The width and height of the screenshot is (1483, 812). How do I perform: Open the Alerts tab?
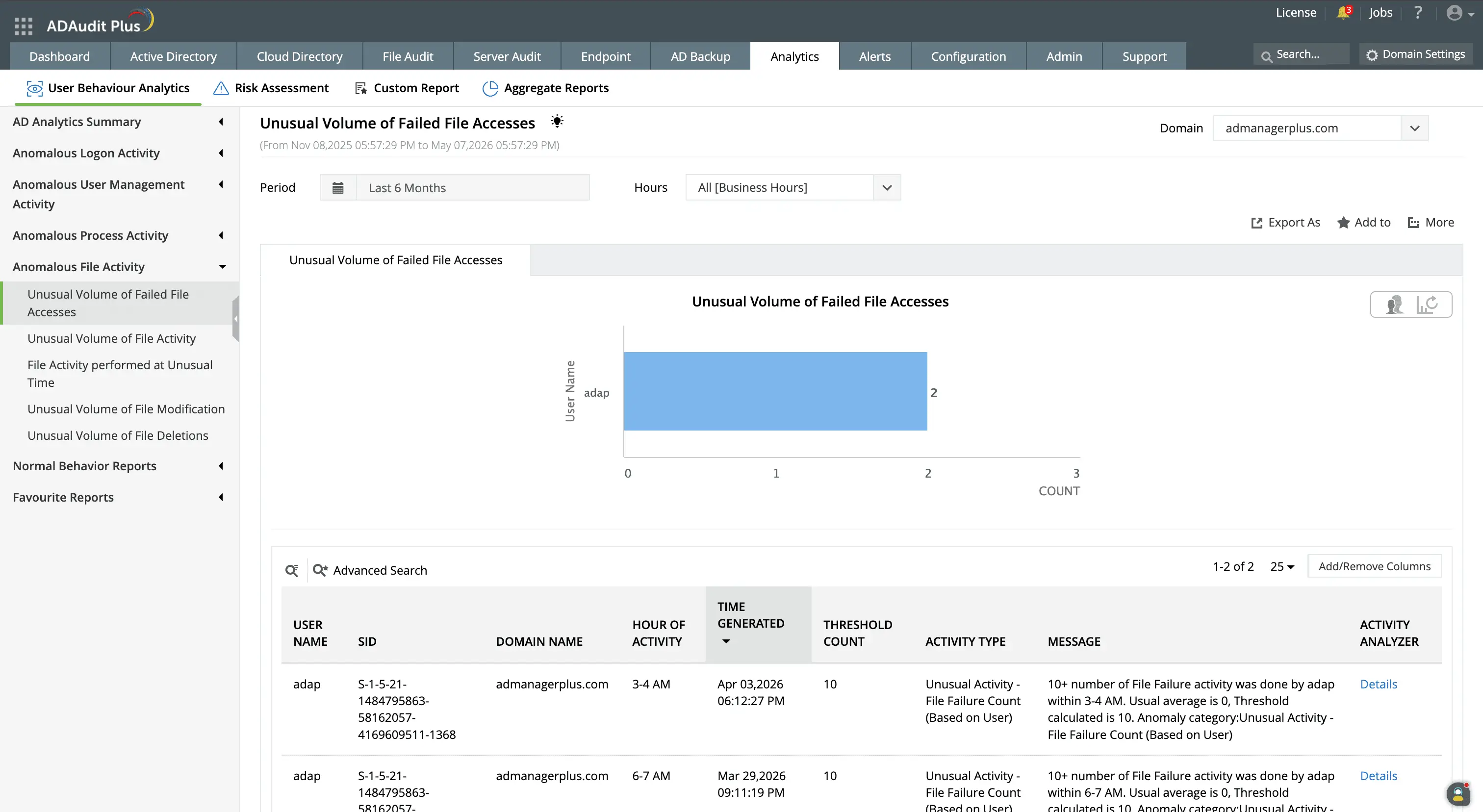(874, 56)
